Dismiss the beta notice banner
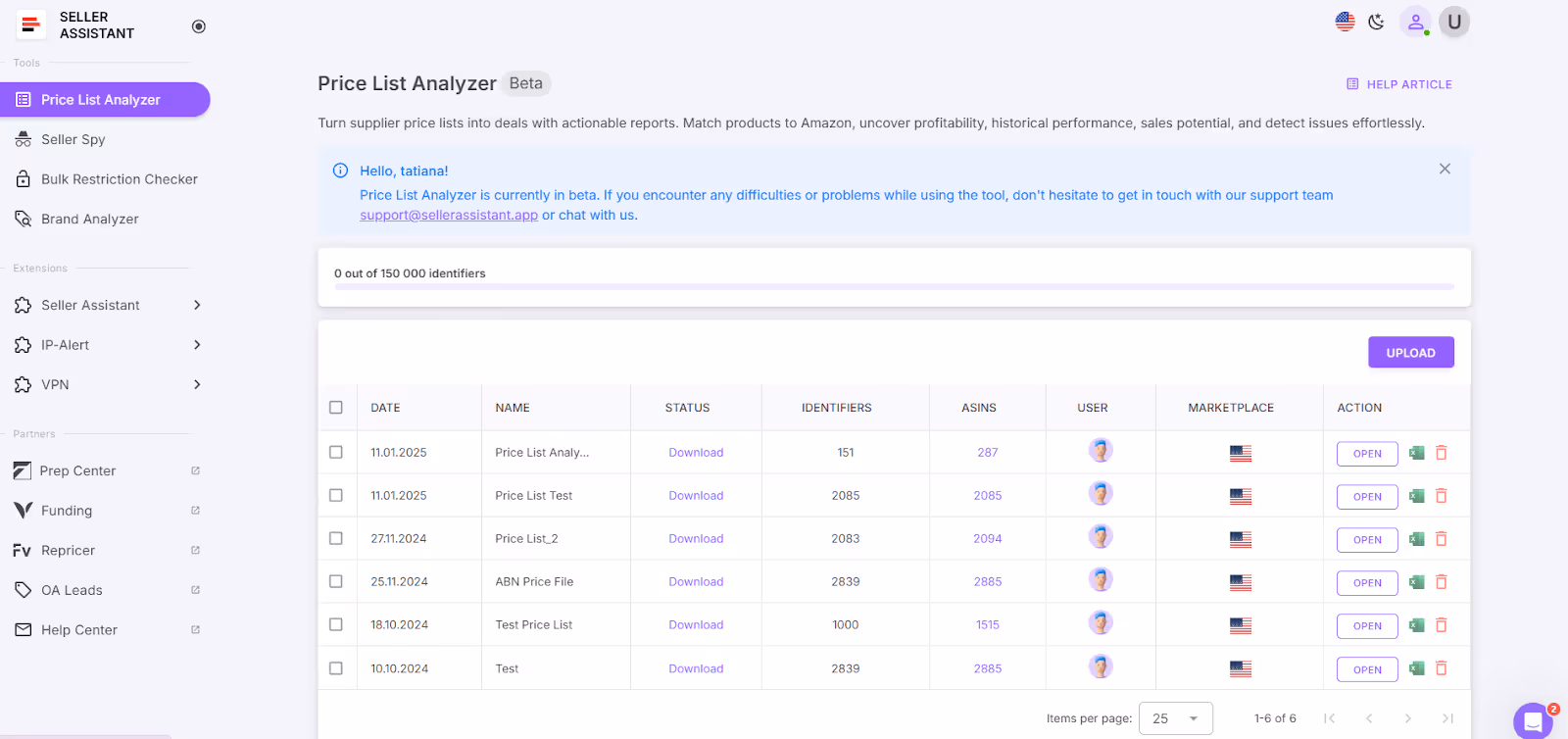 click(1445, 169)
